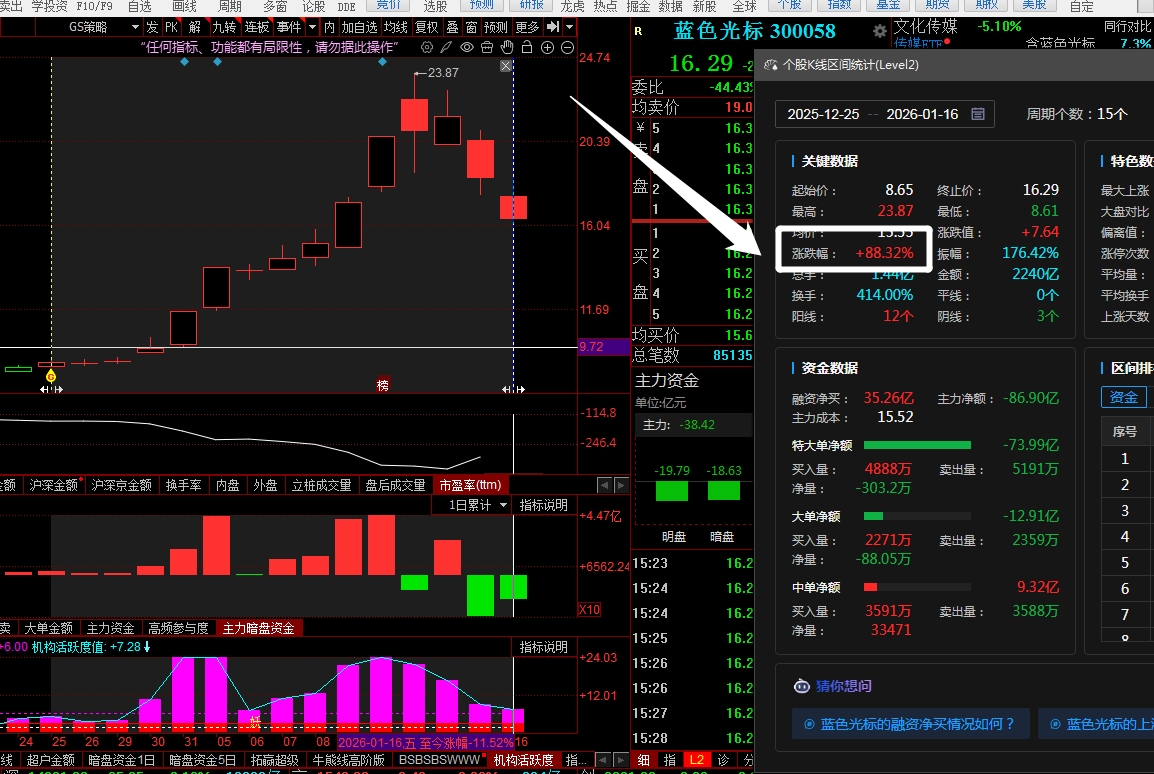Click the 榜 marker on the chart timeline
The image size is (1154, 774).
pos(383,385)
